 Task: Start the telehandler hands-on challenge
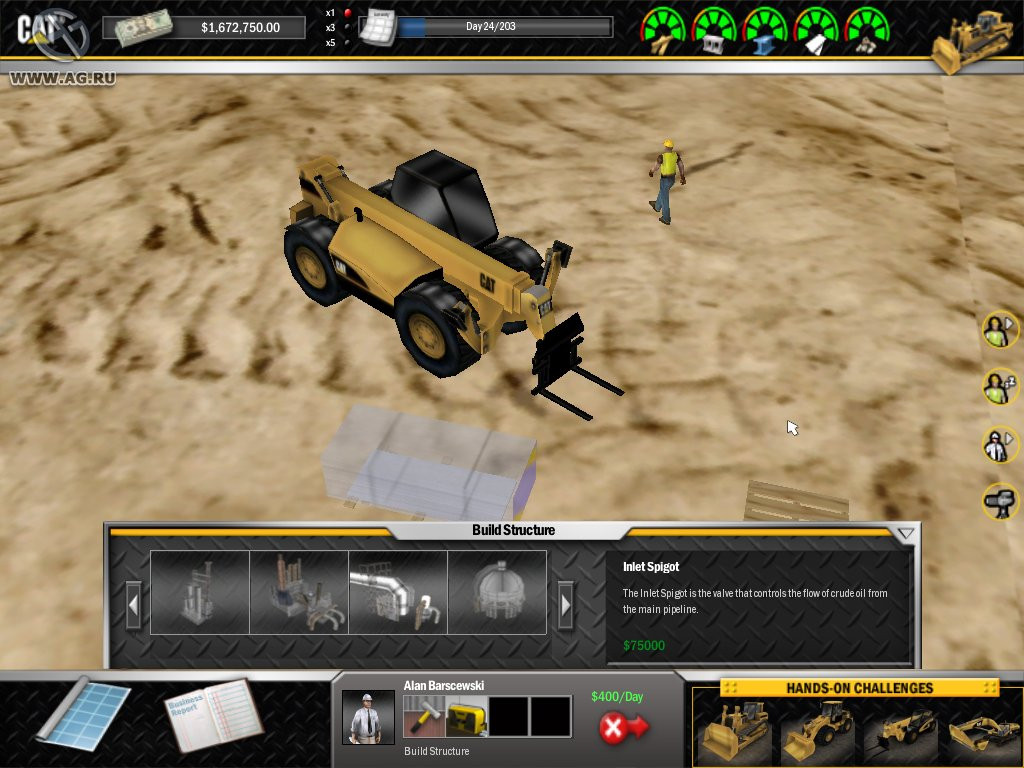(901, 730)
